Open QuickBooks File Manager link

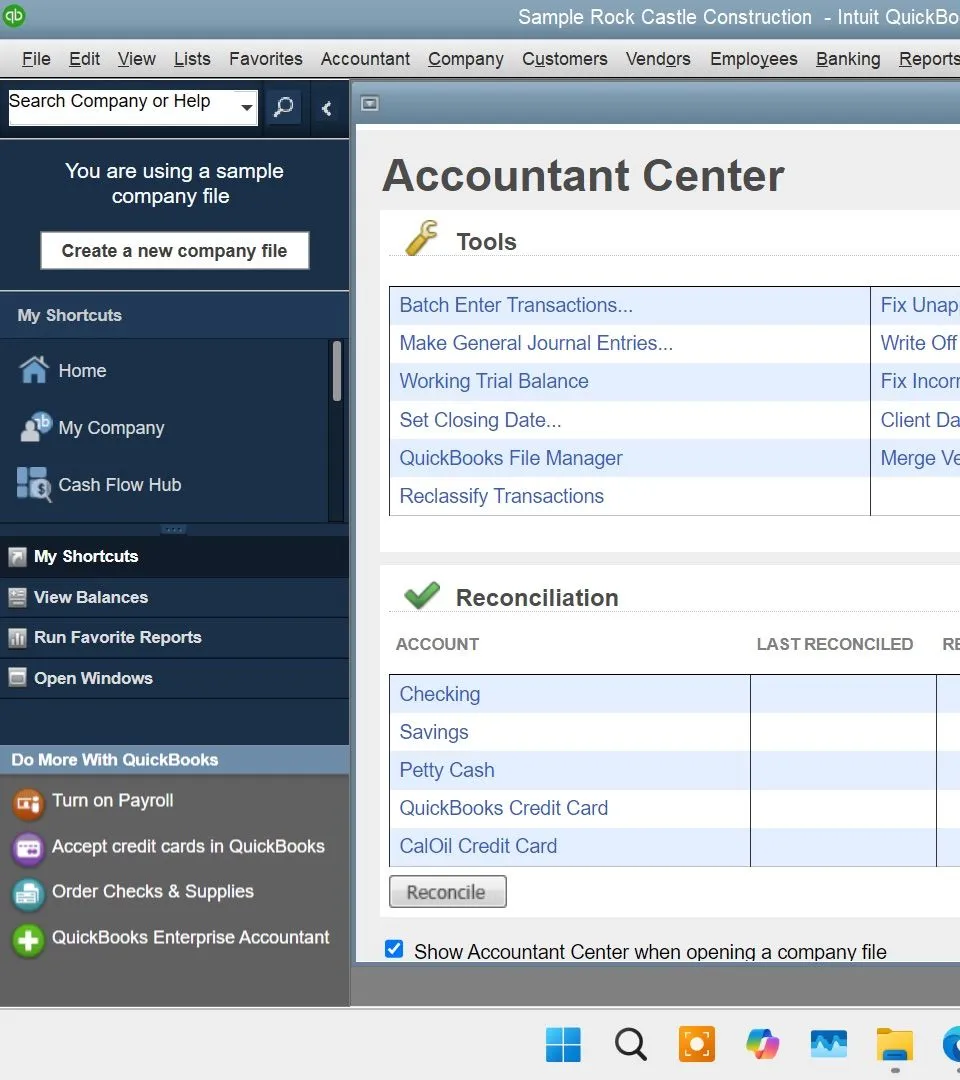pos(510,458)
